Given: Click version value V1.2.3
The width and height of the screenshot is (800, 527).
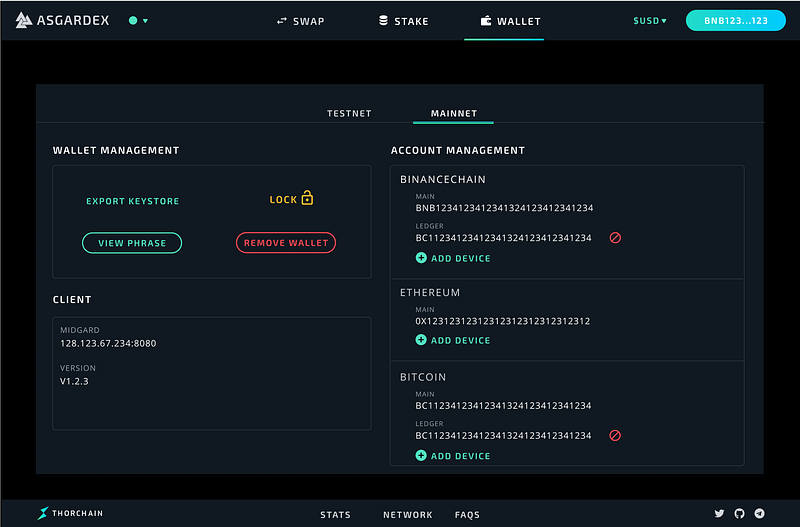Looking at the screenshot, I should 74,381.
